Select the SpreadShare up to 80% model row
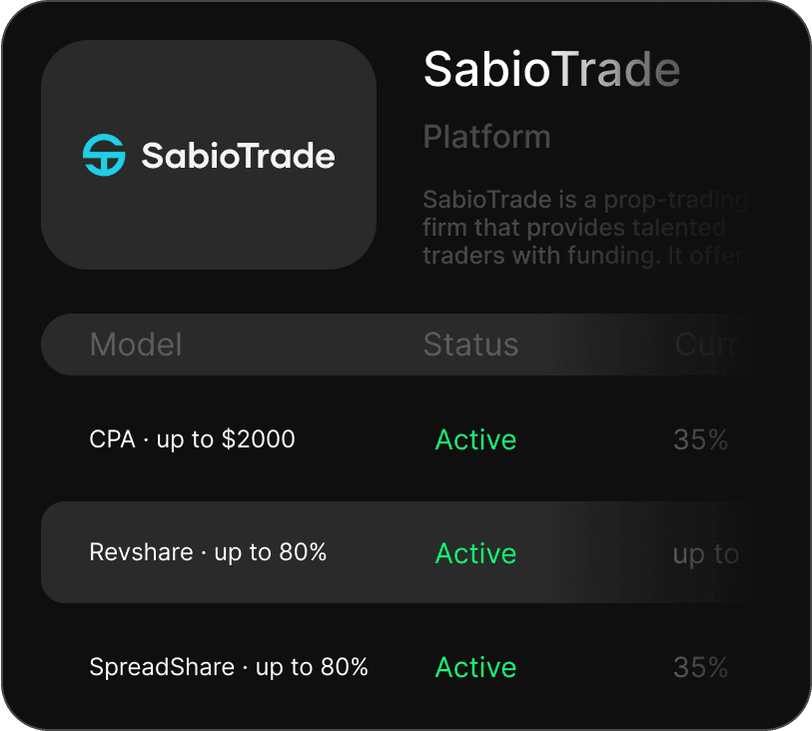The height and width of the screenshot is (731, 812). (229, 667)
